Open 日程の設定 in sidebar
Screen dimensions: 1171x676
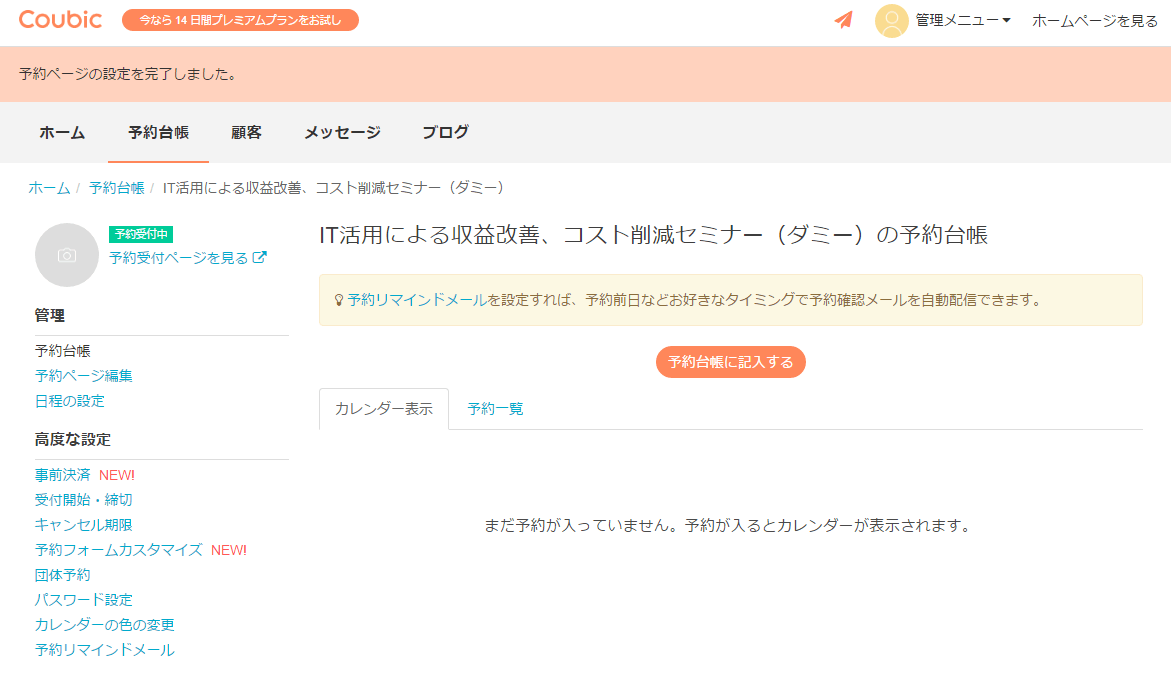click(x=70, y=401)
